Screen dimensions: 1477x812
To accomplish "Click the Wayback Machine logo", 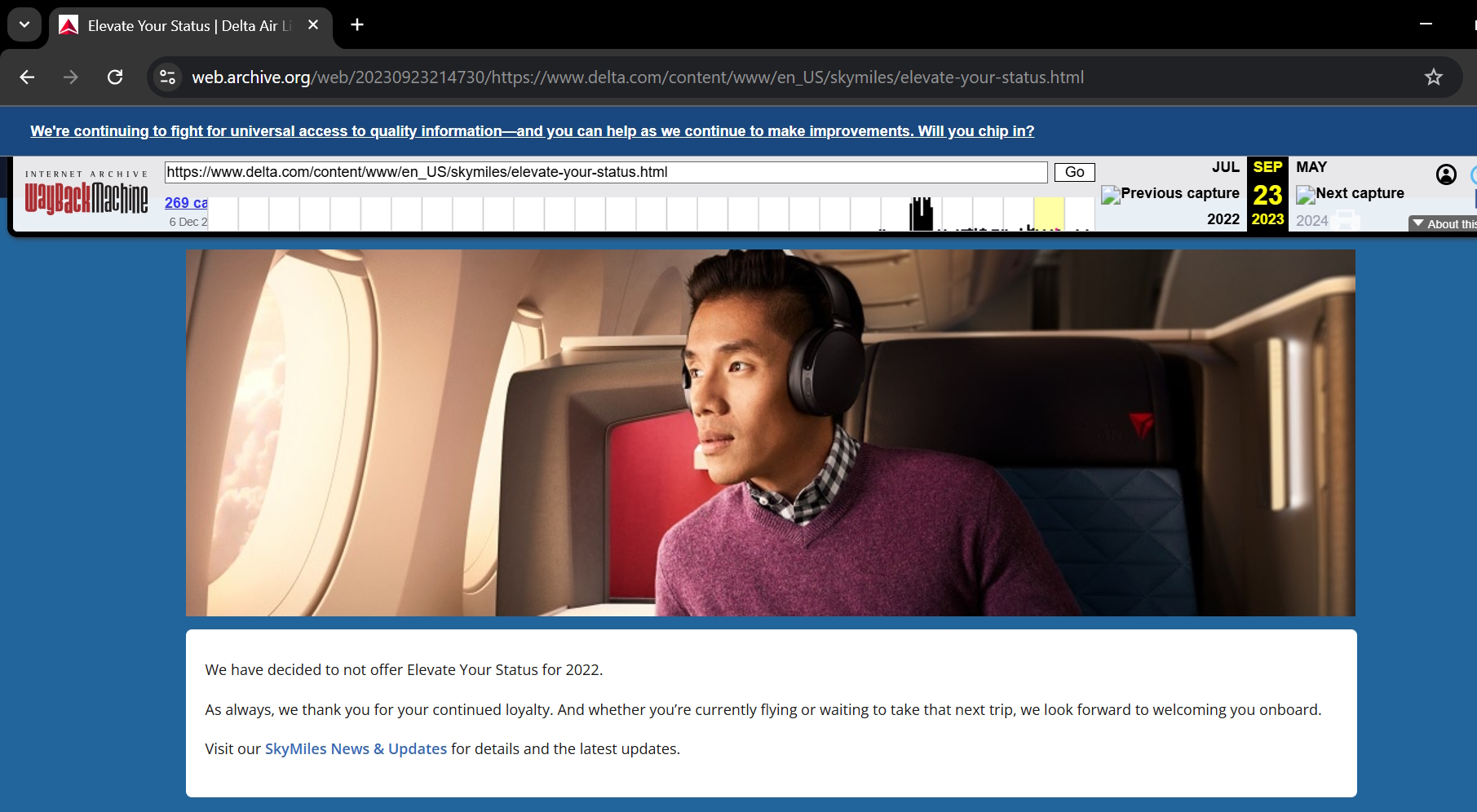I will pos(86,197).
